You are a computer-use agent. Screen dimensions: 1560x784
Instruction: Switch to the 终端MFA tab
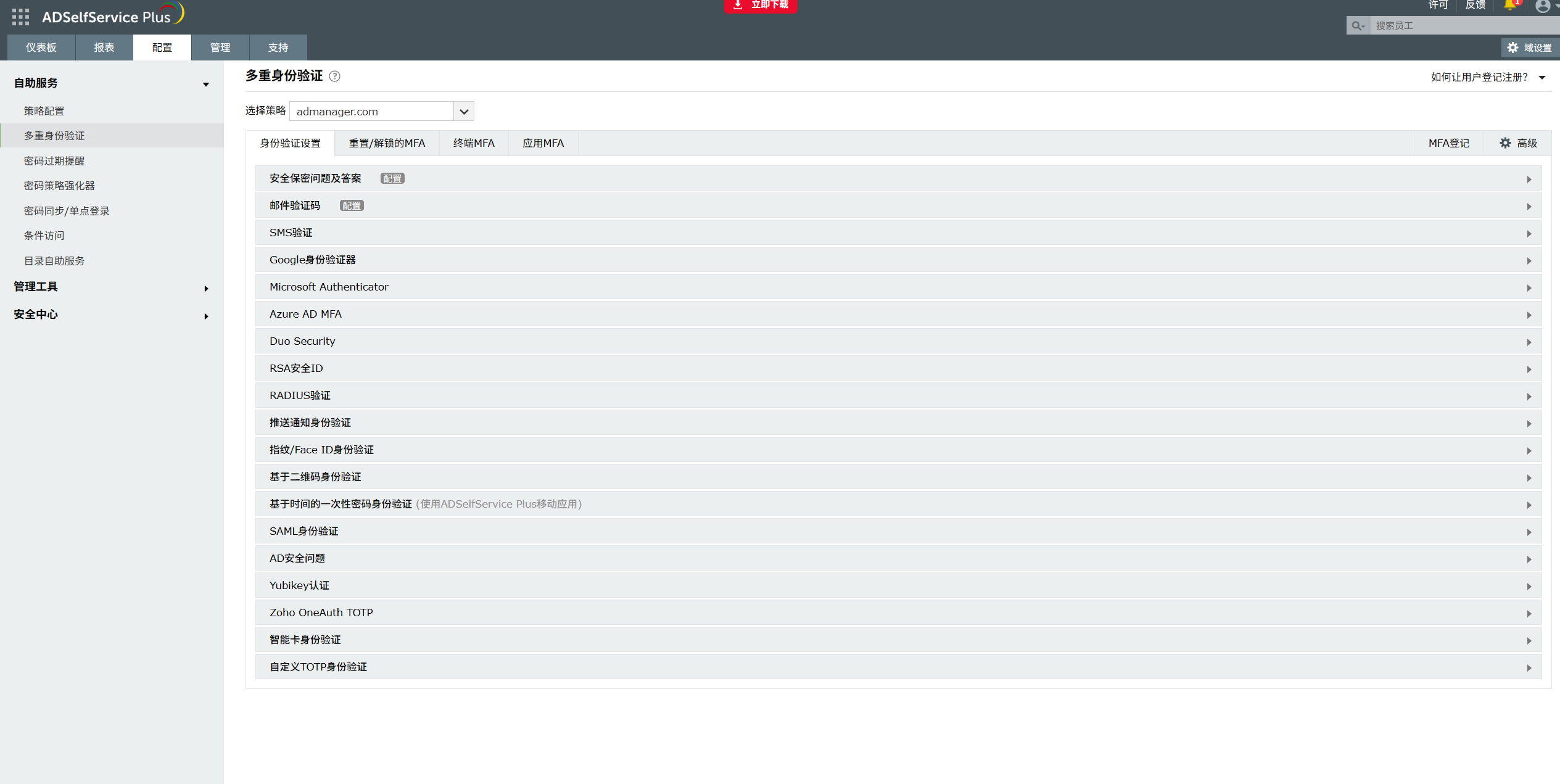click(473, 143)
